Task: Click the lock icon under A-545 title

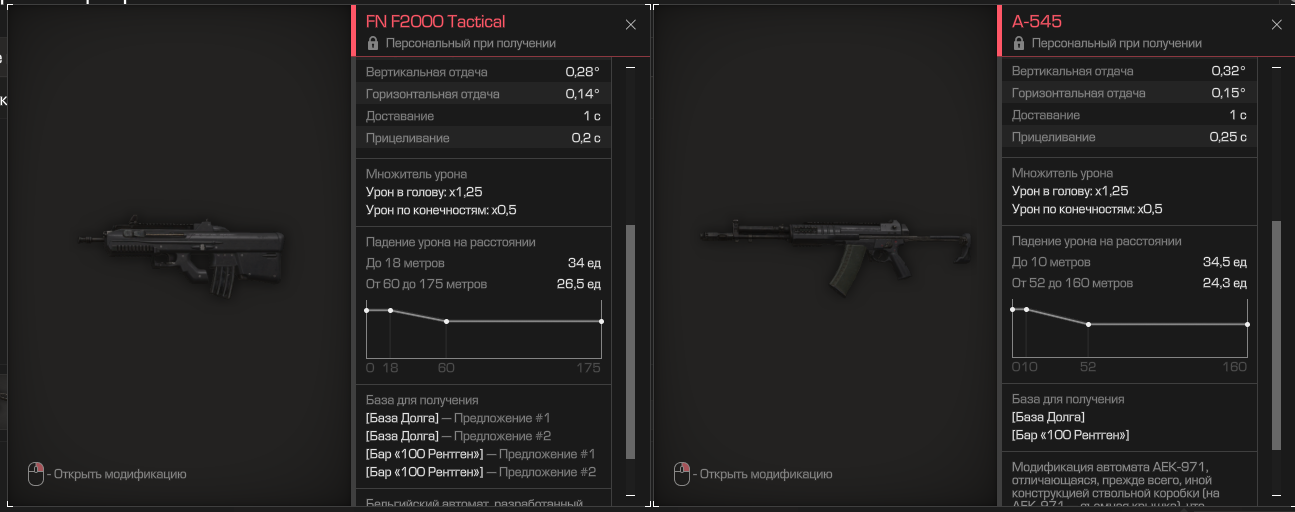Action: click(x=1019, y=43)
